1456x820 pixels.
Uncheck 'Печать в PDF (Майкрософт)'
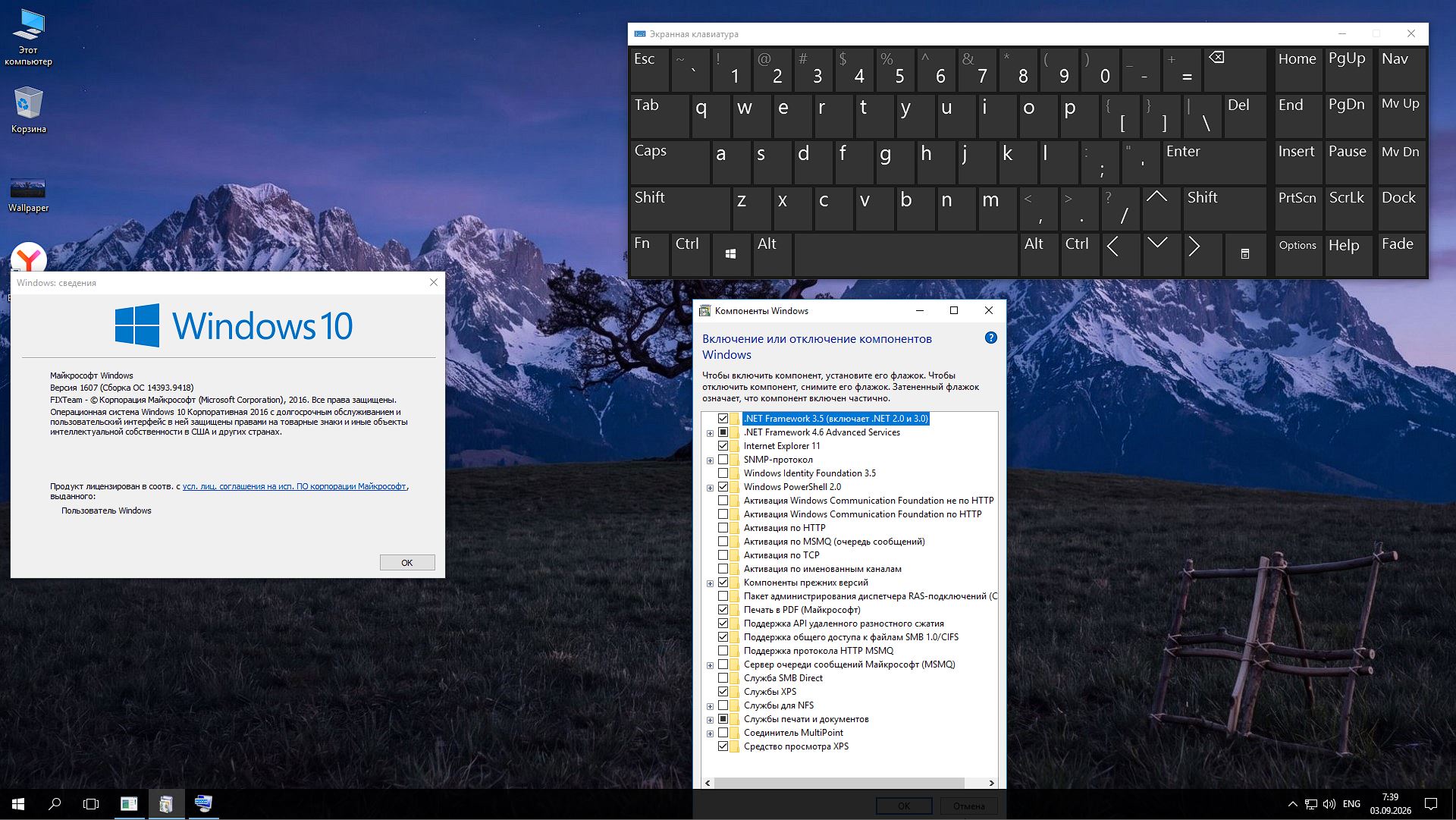pyautogui.click(x=723, y=610)
